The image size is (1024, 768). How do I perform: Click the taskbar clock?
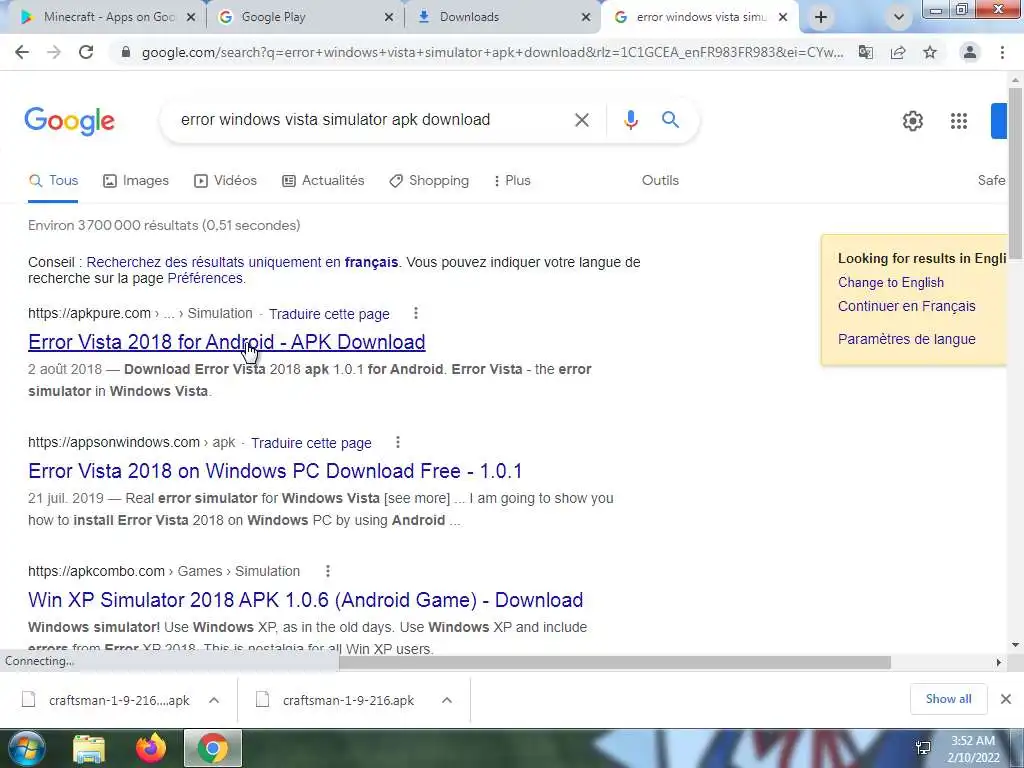973,749
